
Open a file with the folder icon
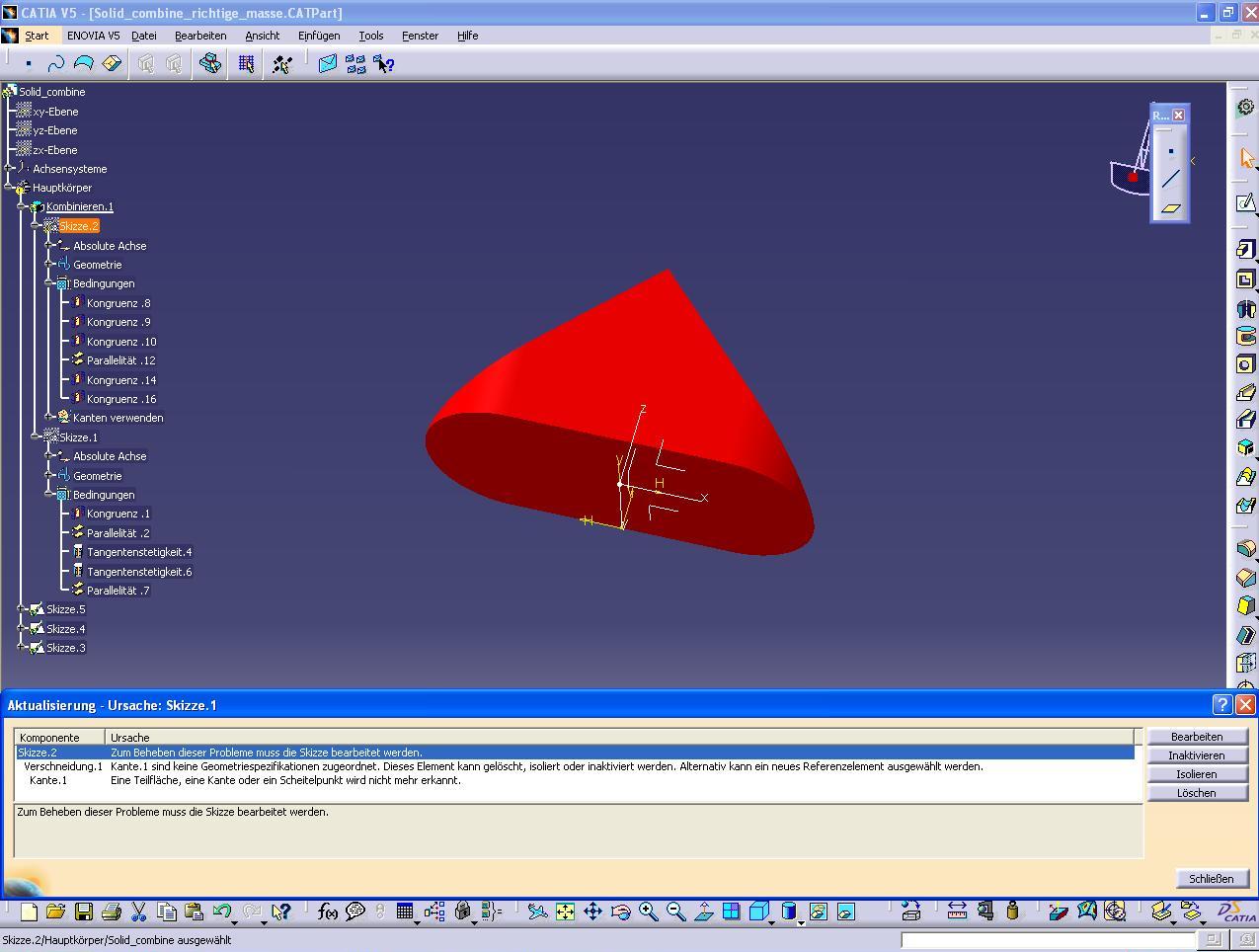click(x=55, y=912)
